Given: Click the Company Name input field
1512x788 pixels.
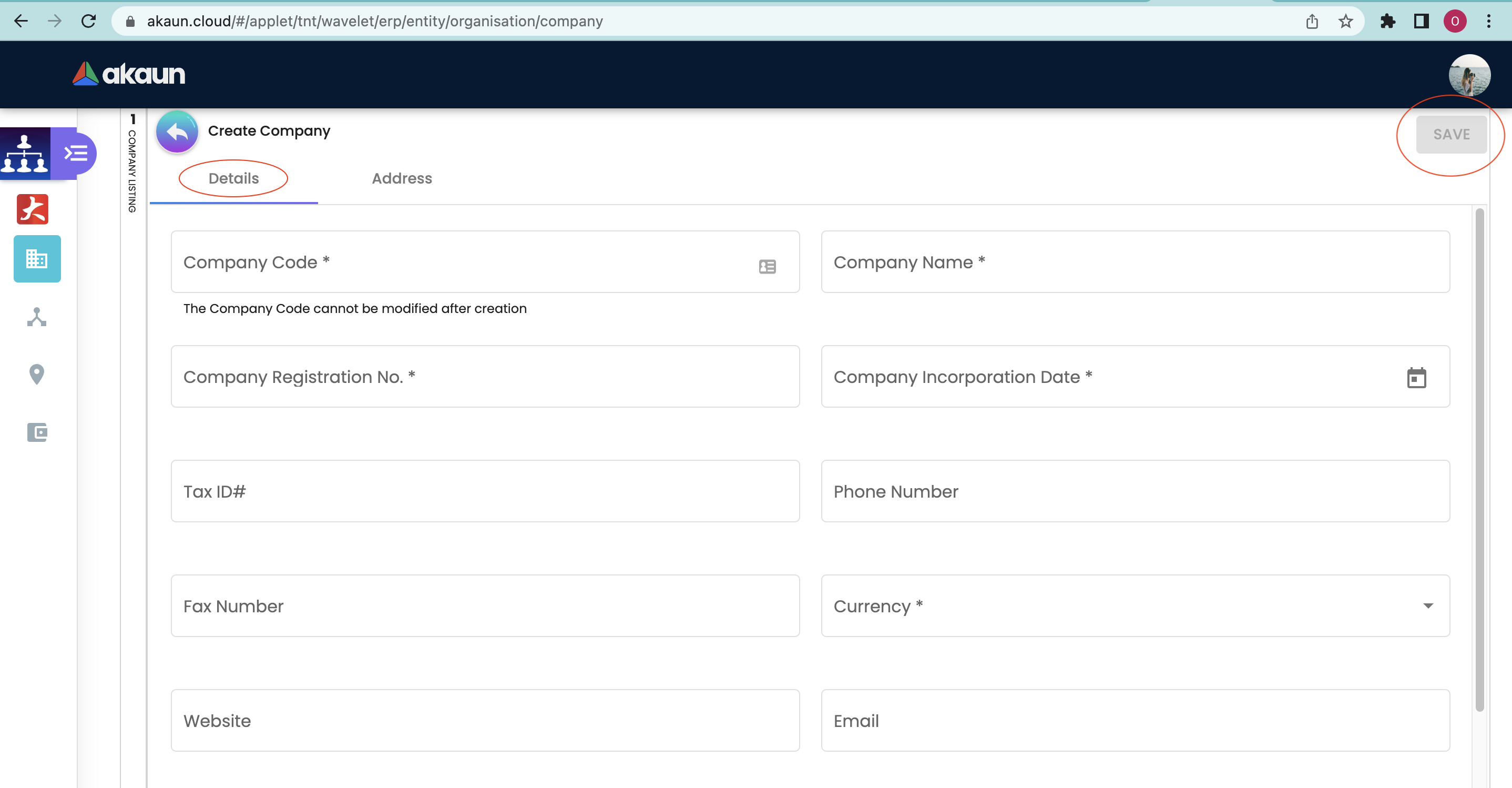Looking at the screenshot, I should (1135, 262).
